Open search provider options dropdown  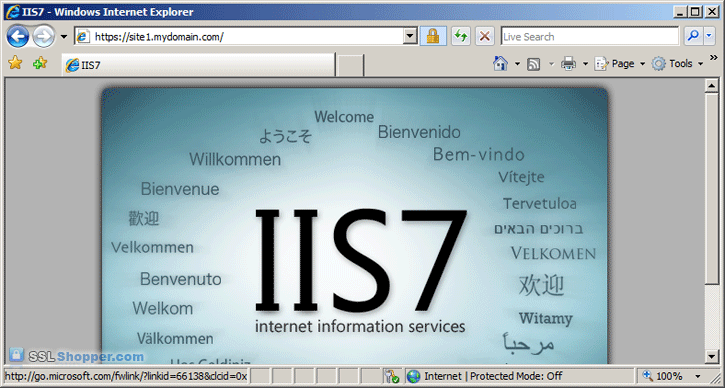(x=709, y=36)
